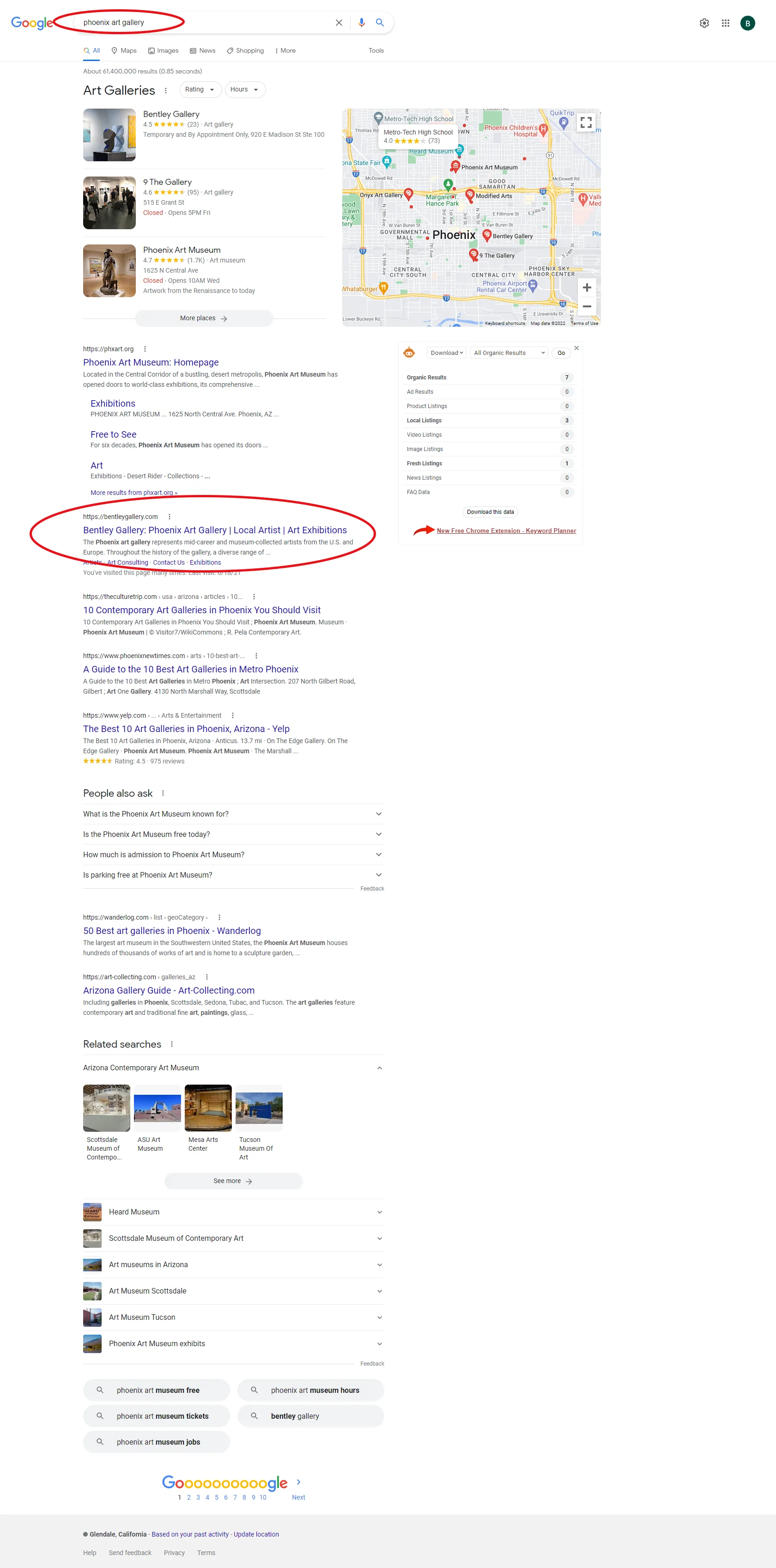Open the All Organic Results dropdown

(509, 353)
